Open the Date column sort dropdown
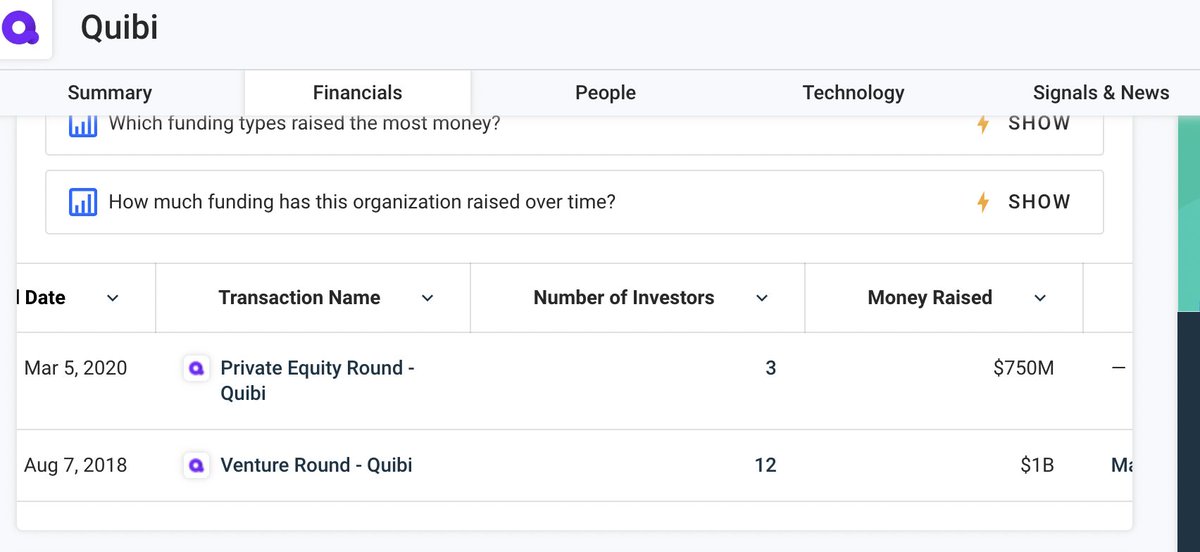The image size is (1200, 552). pos(113,298)
